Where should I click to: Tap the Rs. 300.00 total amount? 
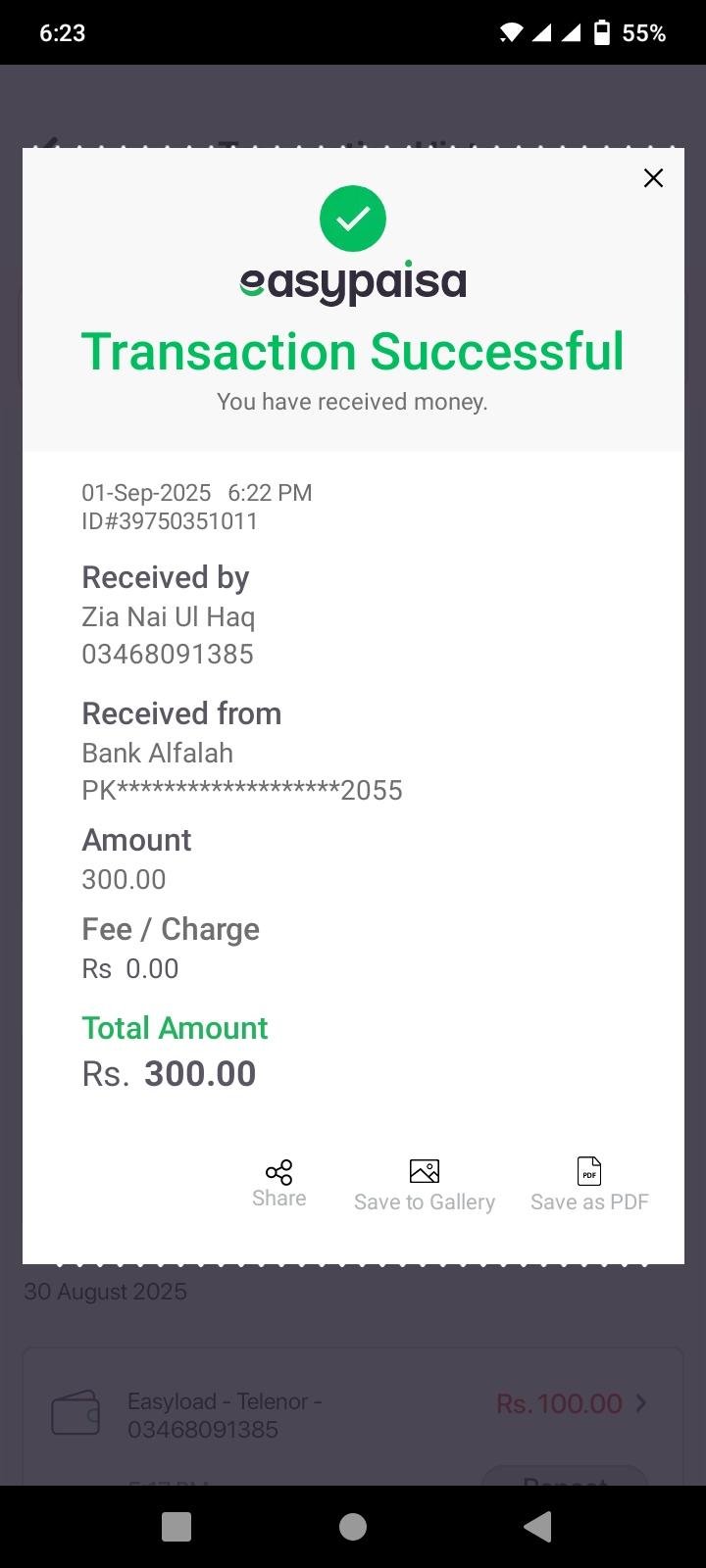point(170,1074)
